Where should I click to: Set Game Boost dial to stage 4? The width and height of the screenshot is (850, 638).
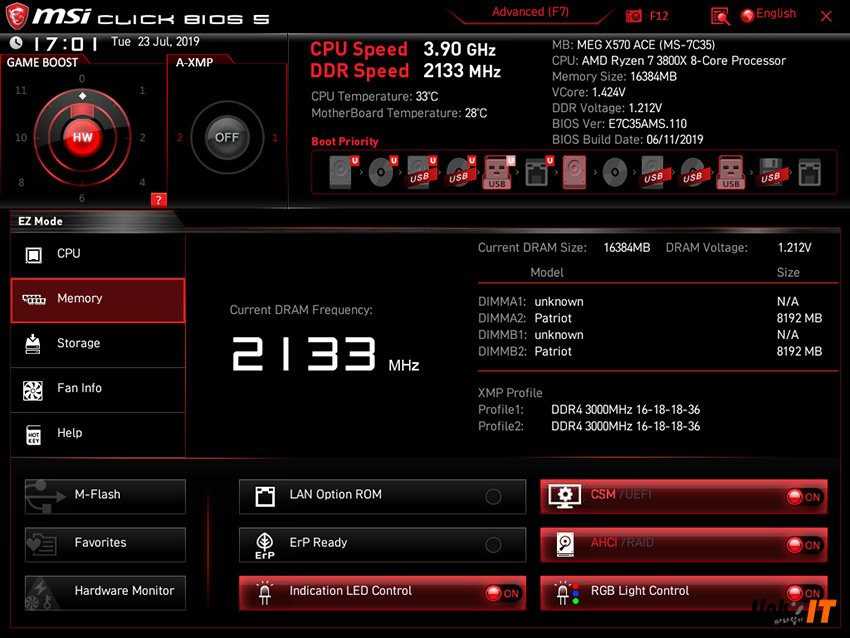click(142, 182)
